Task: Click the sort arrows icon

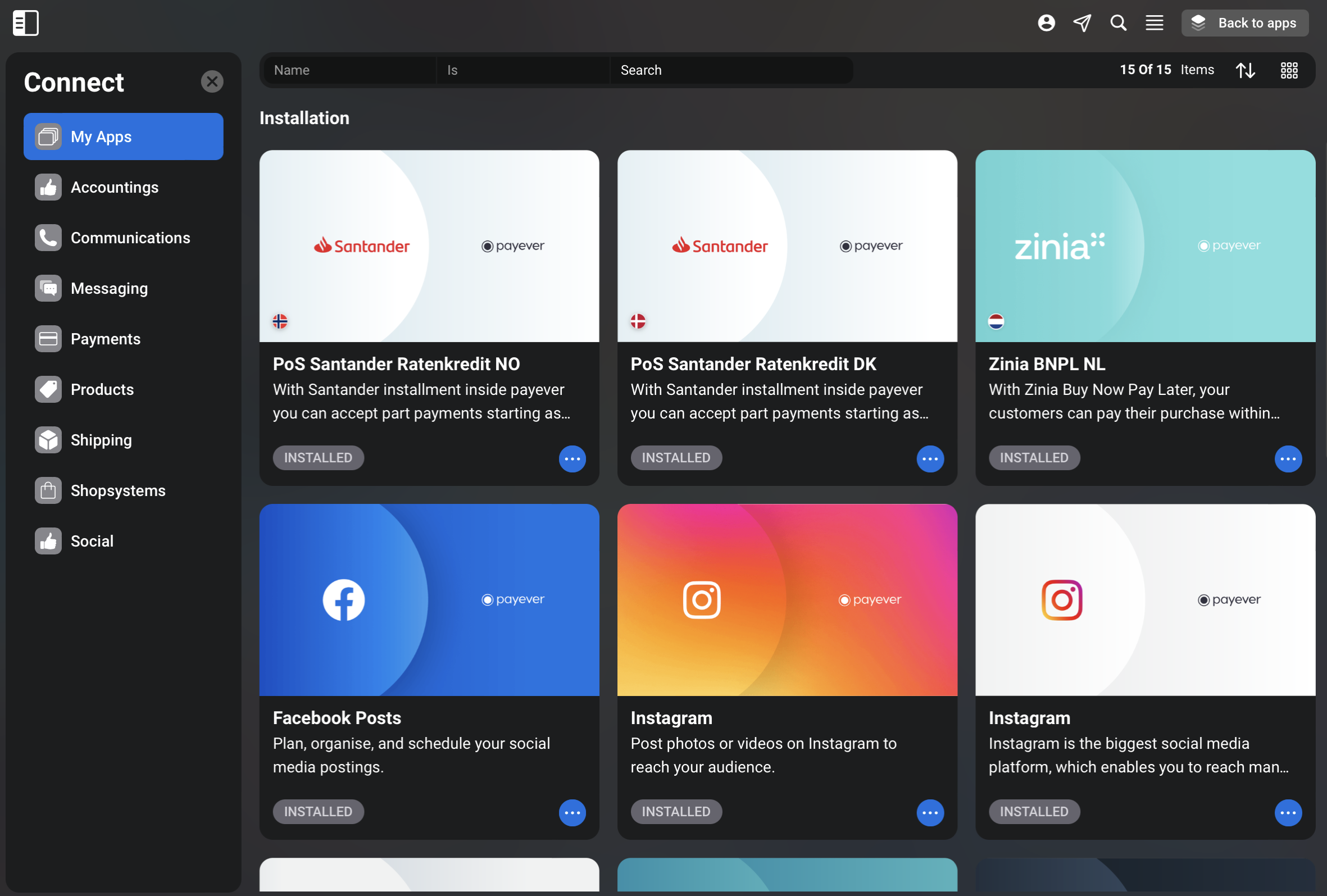Action: tap(1246, 70)
